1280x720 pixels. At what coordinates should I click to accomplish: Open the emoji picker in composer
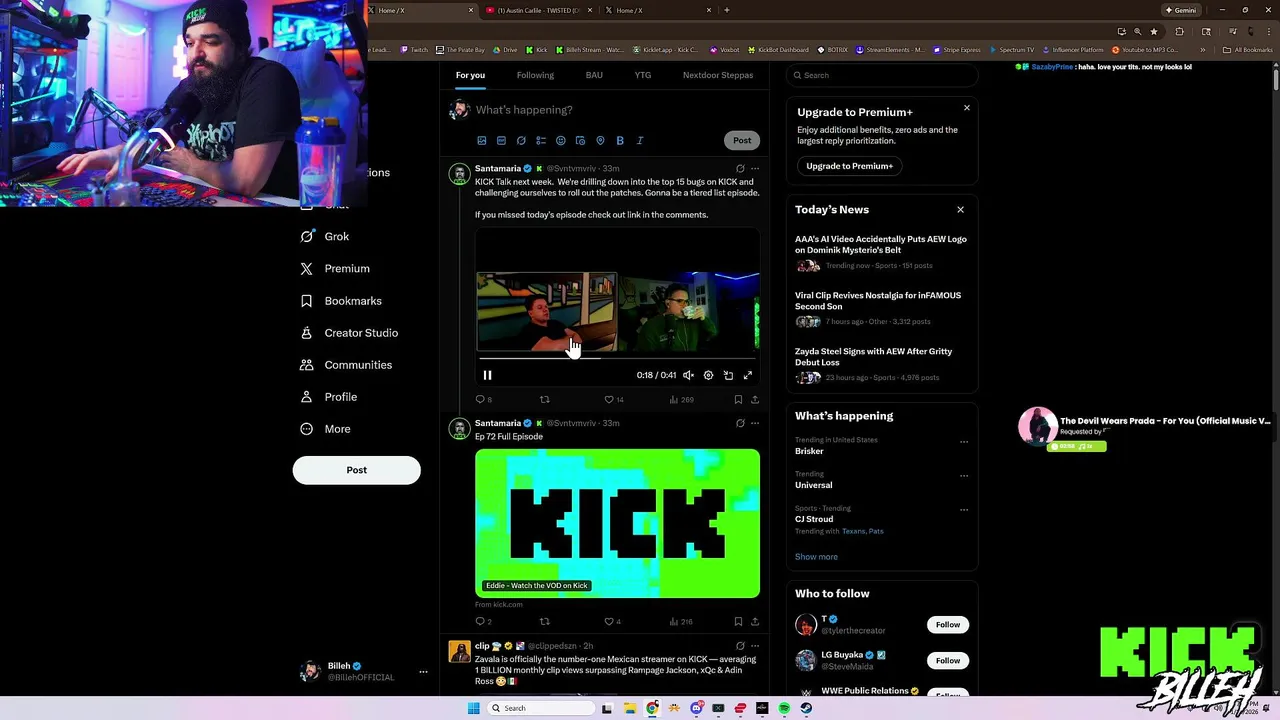[560, 141]
